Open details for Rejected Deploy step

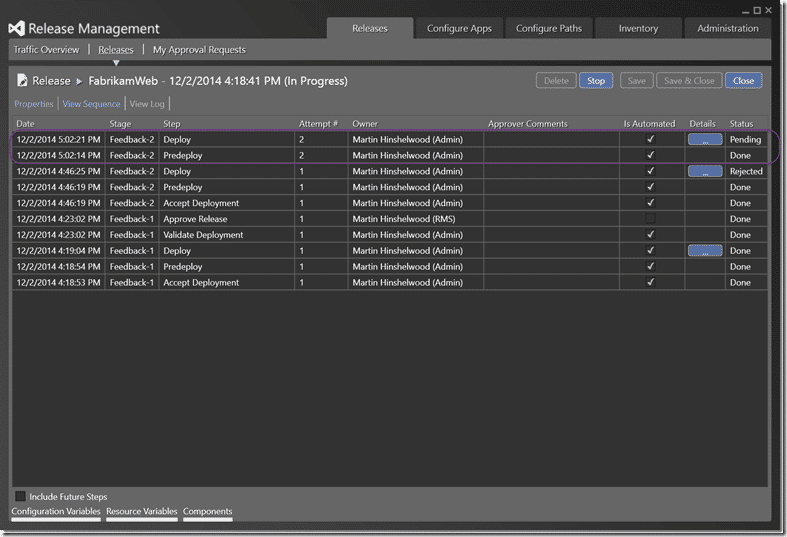pyautogui.click(x=705, y=171)
